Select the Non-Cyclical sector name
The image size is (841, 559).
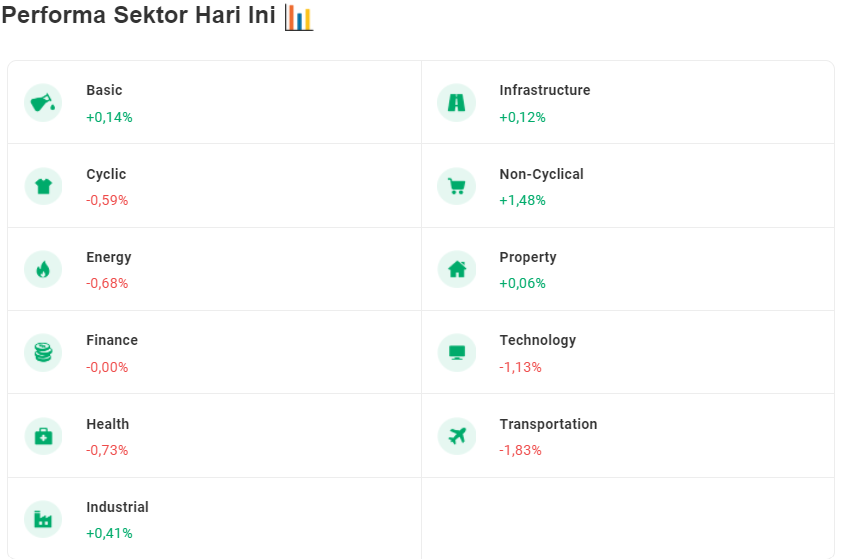pos(541,174)
